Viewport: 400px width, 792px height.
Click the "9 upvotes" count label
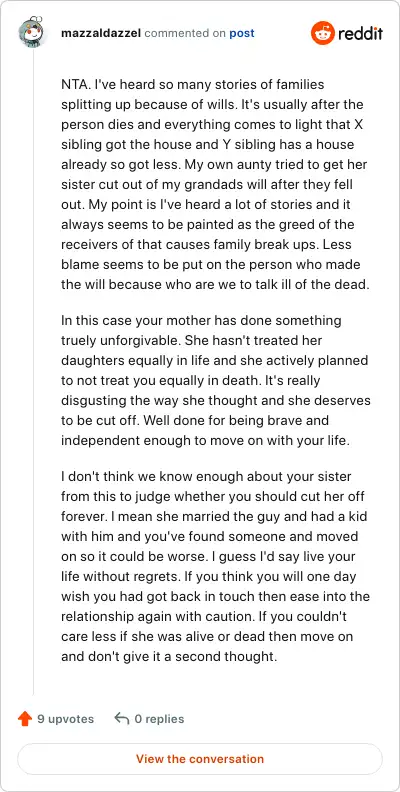[x=66, y=719]
